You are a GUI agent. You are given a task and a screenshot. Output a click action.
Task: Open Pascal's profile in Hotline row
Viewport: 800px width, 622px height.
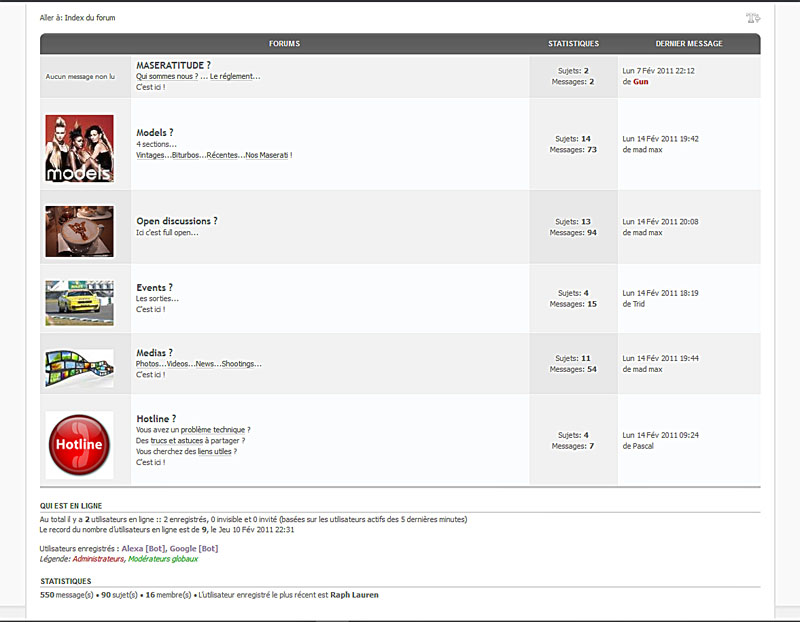coord(643,446)
